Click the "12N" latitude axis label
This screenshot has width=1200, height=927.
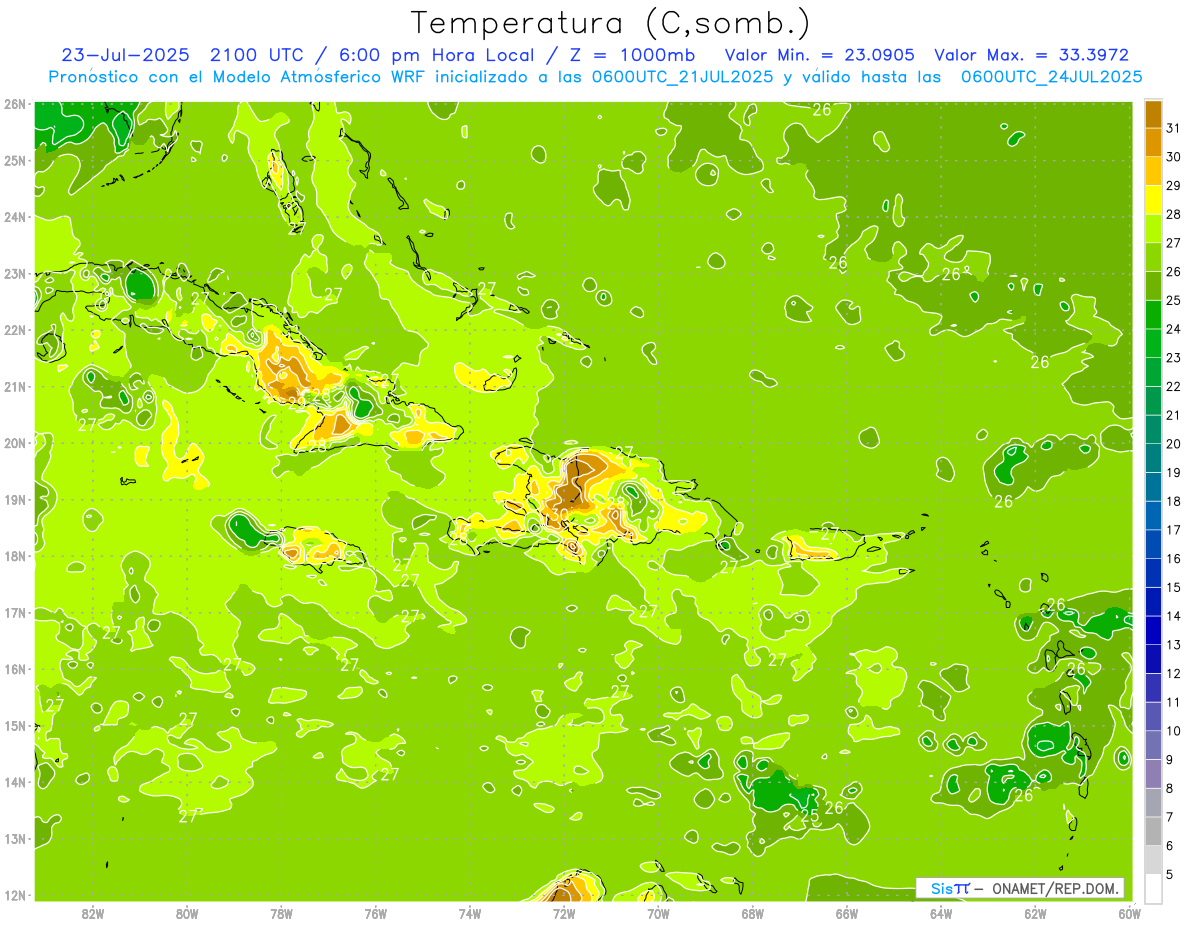[x=14, y=895]
